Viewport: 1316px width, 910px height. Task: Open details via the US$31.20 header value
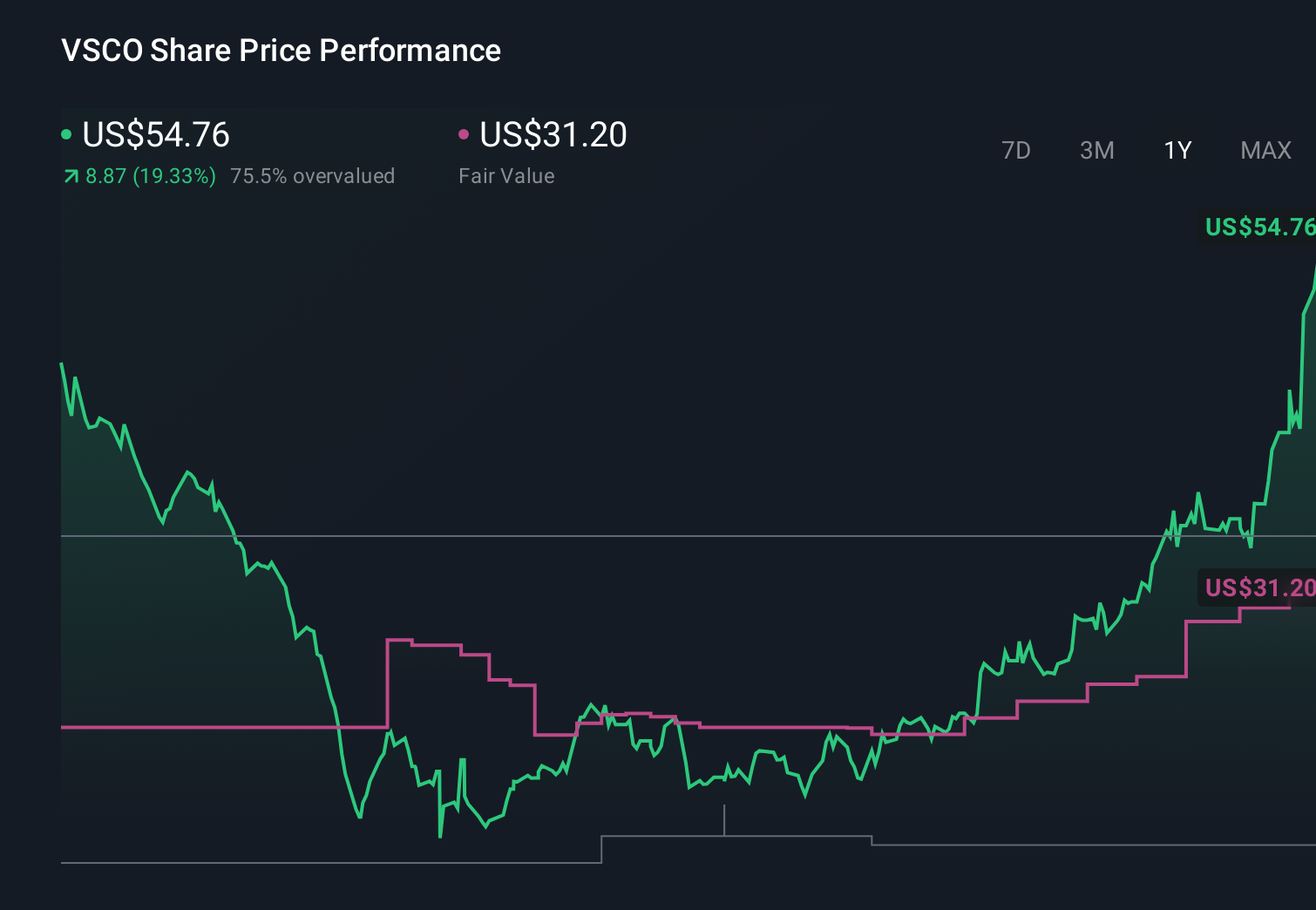(554, 134)
